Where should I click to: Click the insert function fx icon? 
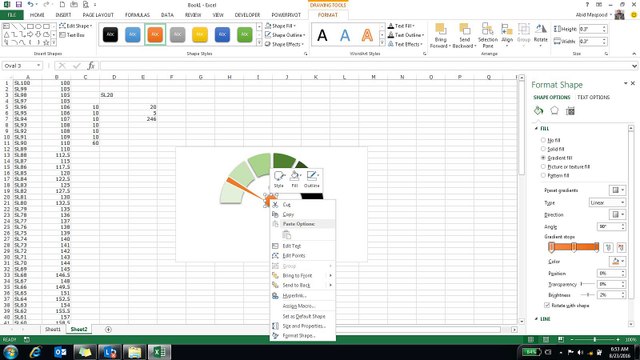(91, 66)
